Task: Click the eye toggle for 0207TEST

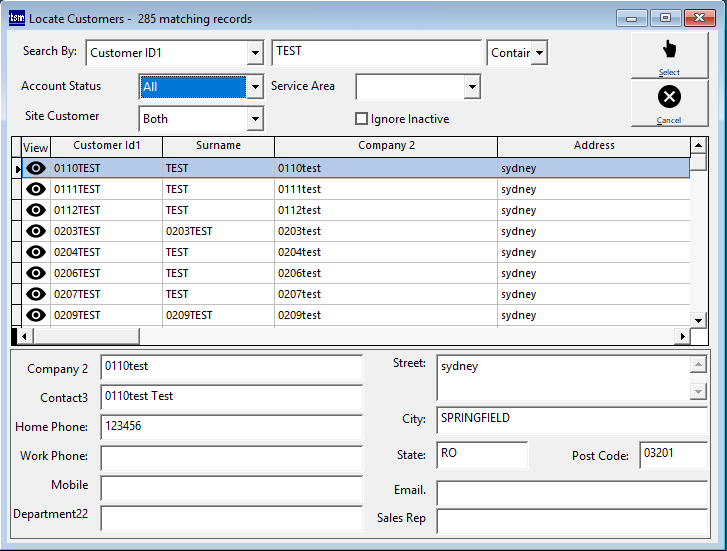Action: point(36,294)
